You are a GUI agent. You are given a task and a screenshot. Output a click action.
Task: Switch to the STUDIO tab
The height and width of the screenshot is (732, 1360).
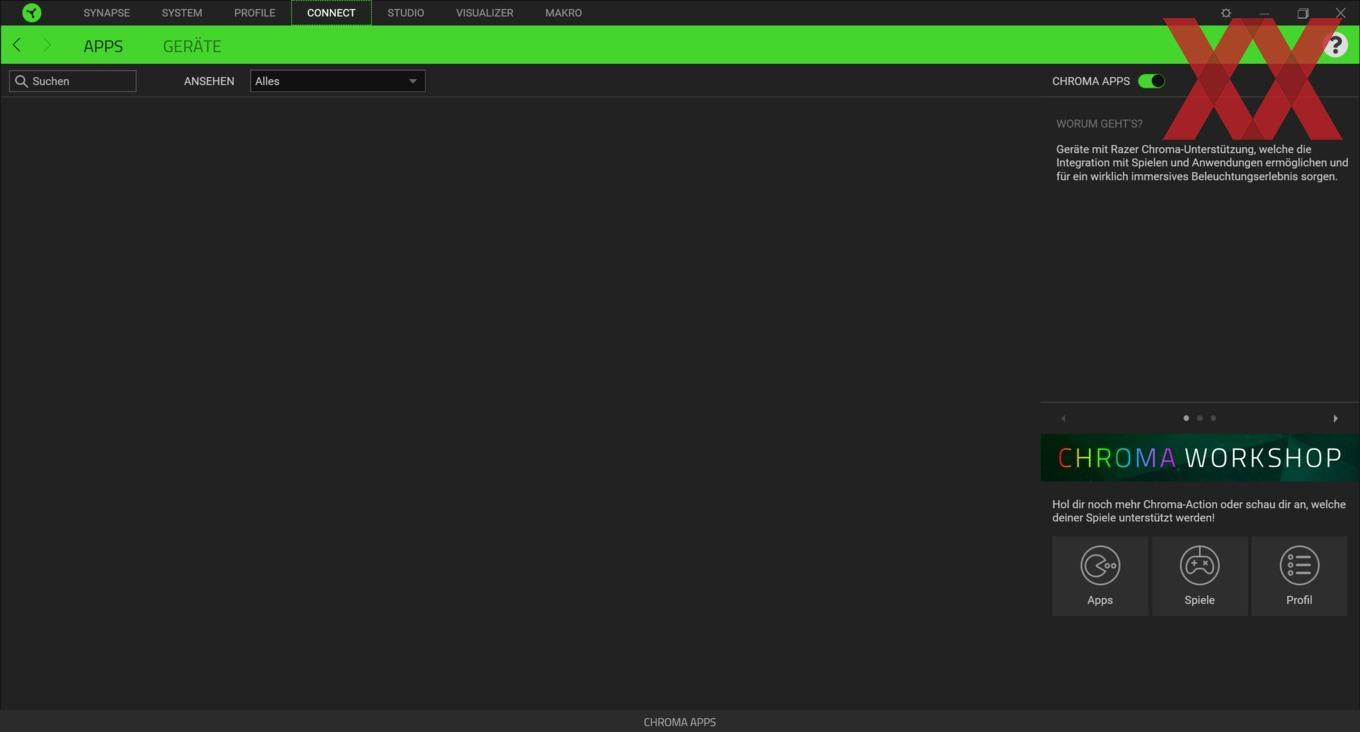(406, 13)
